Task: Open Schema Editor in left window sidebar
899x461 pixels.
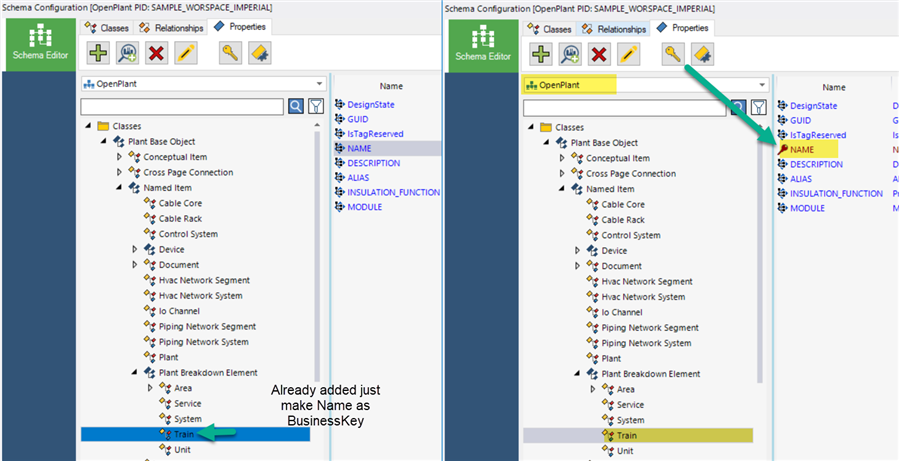Action: point(40,44)
